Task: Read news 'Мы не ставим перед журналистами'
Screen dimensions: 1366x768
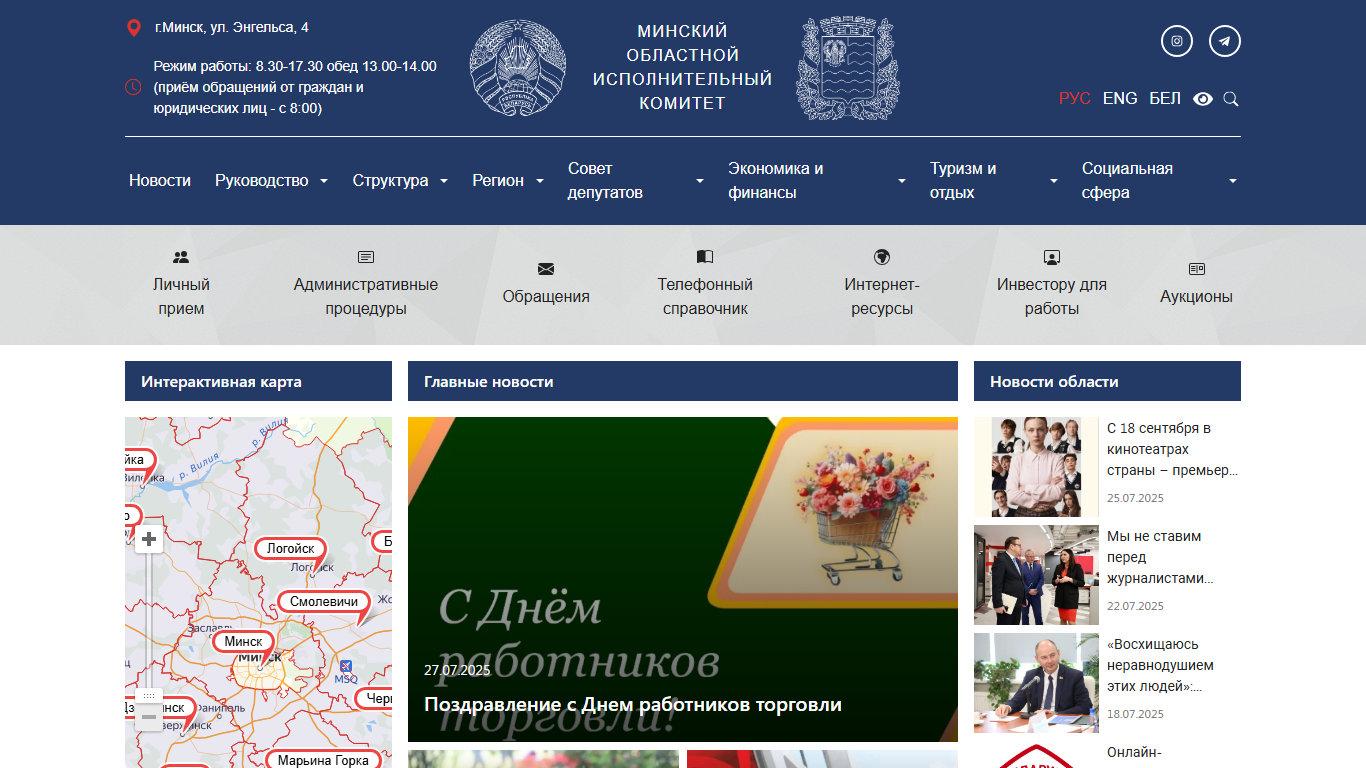Action: (x=1161, y=557)
